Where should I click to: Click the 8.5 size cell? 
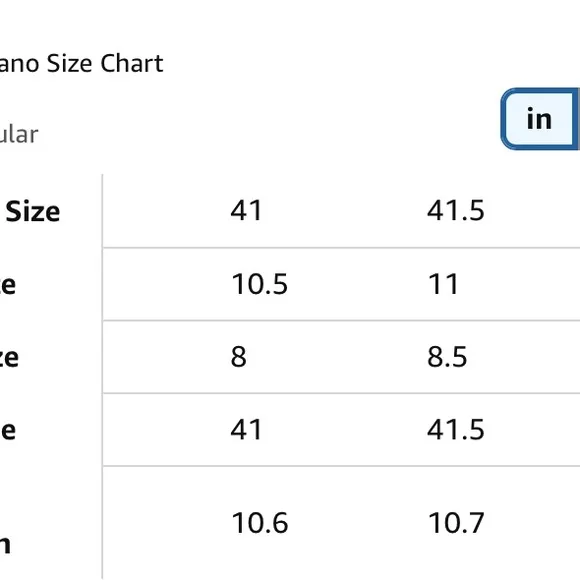(x=447, y=357)
